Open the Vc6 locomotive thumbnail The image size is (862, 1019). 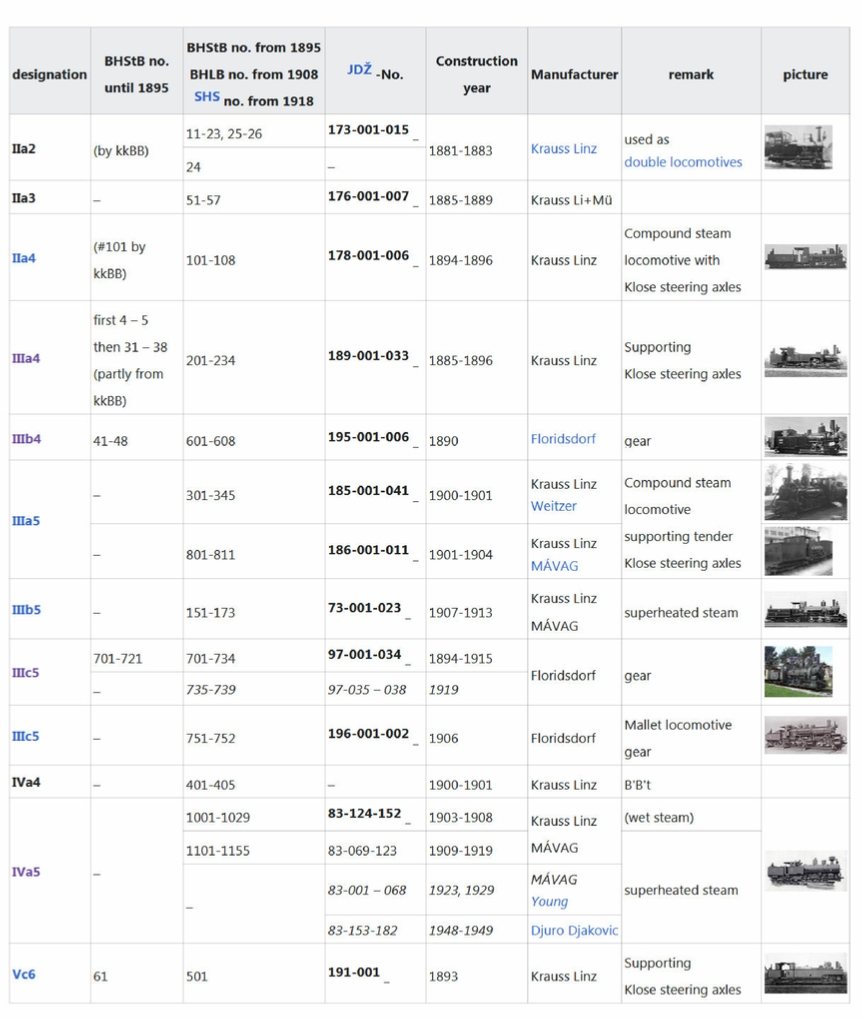(x=805, y=974)
